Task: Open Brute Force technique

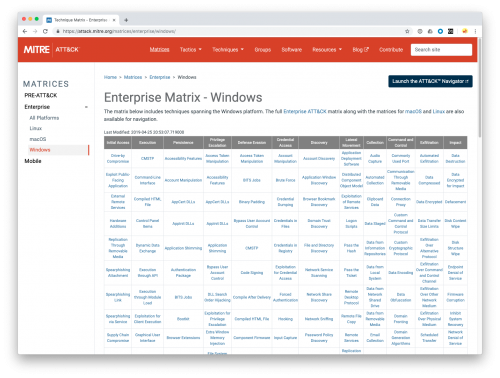Action: [x=285, y=180]
